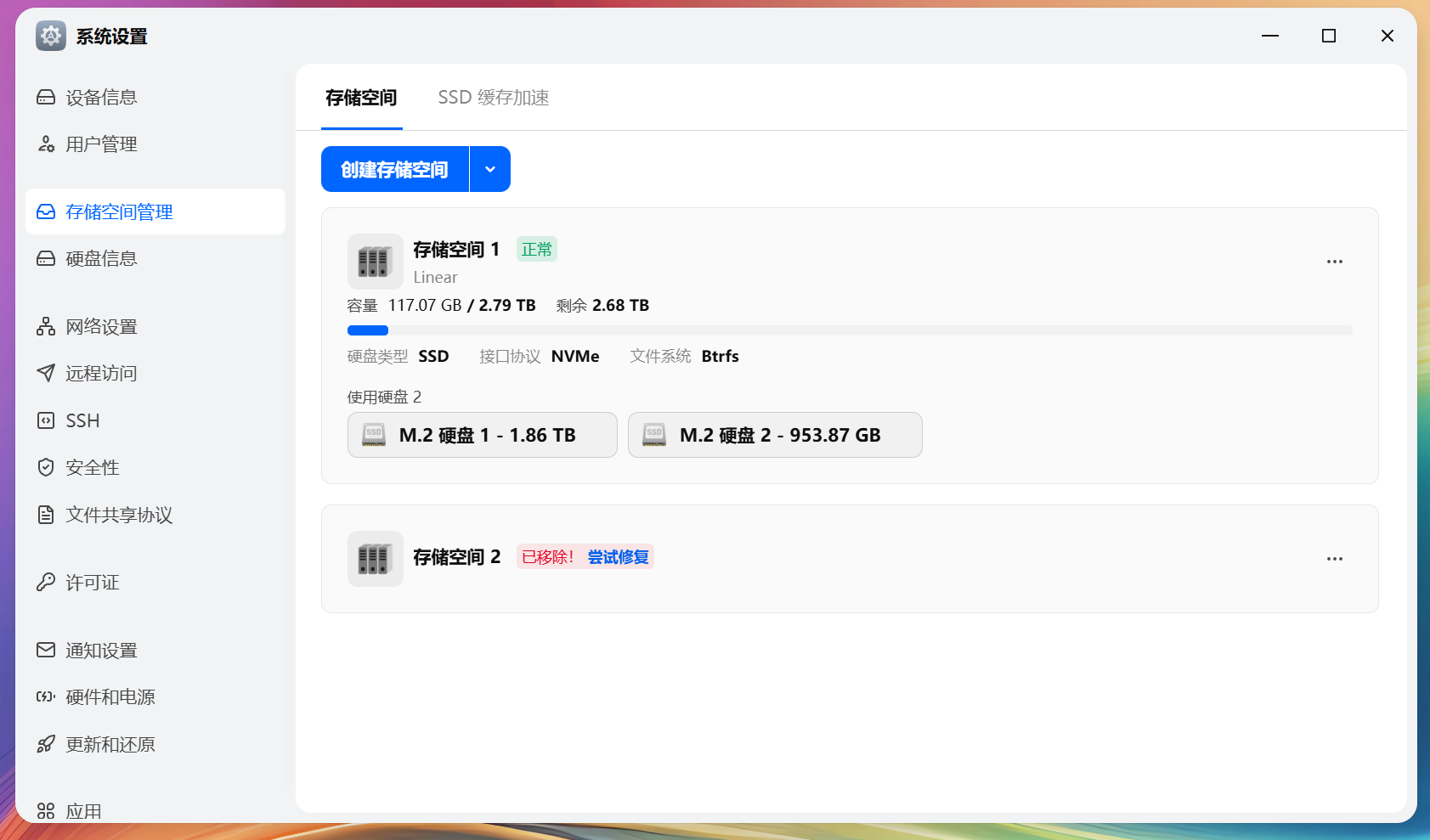The width and height of the screenshot is (1430, 840).
Task: Click the 尝试修复 link for Storage Space 2
Action: click(618, 557)
